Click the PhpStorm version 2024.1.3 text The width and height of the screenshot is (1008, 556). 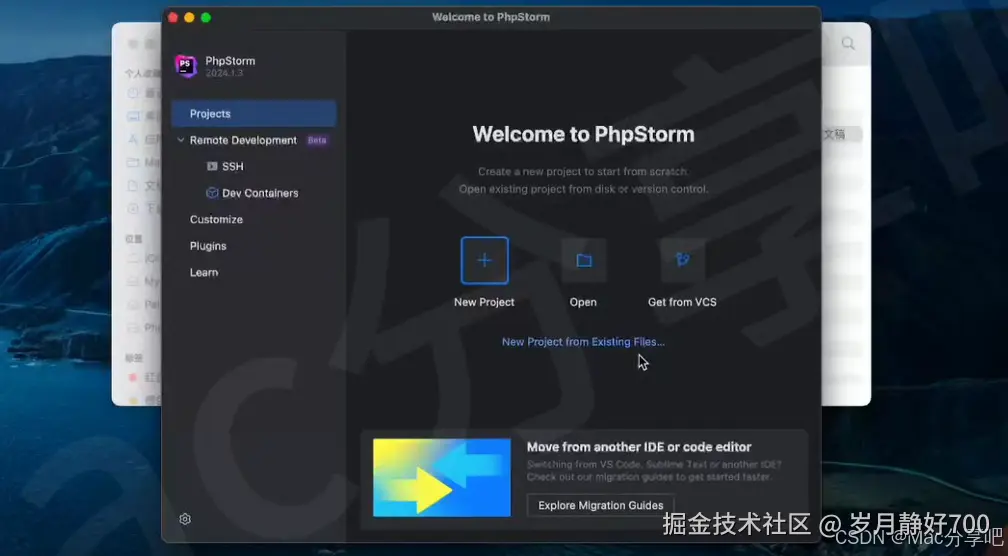[224, 73]
